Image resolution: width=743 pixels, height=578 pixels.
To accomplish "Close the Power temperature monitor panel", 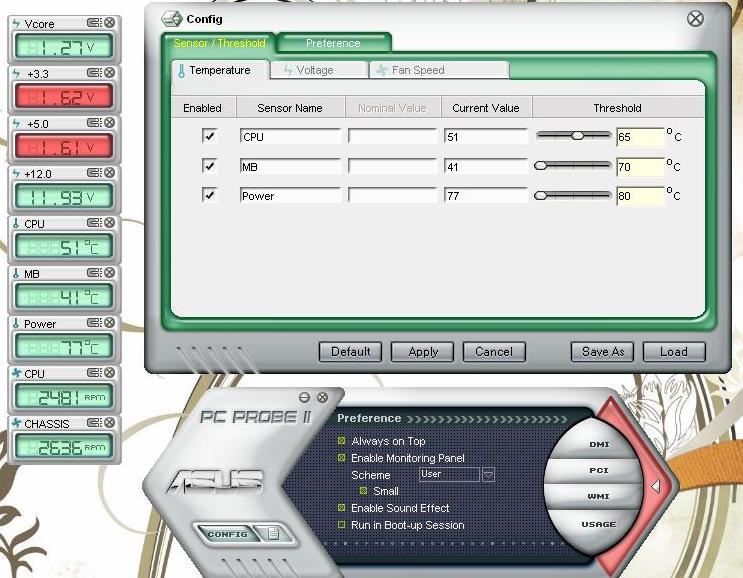I will pos(109,323).
